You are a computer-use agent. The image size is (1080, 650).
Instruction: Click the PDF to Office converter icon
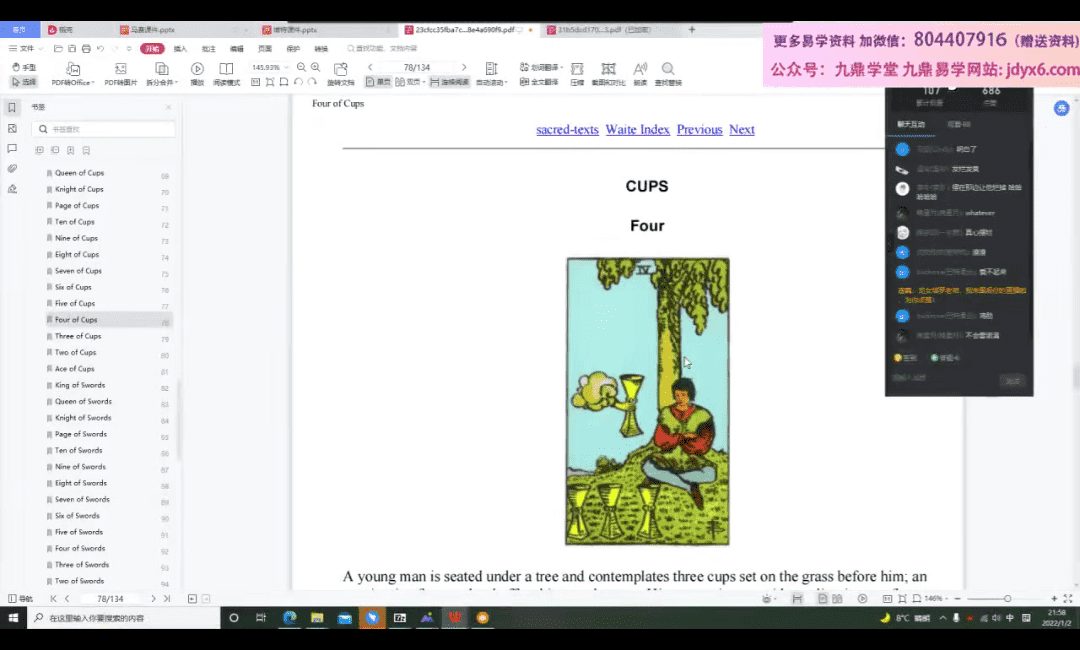pos(73,69)
